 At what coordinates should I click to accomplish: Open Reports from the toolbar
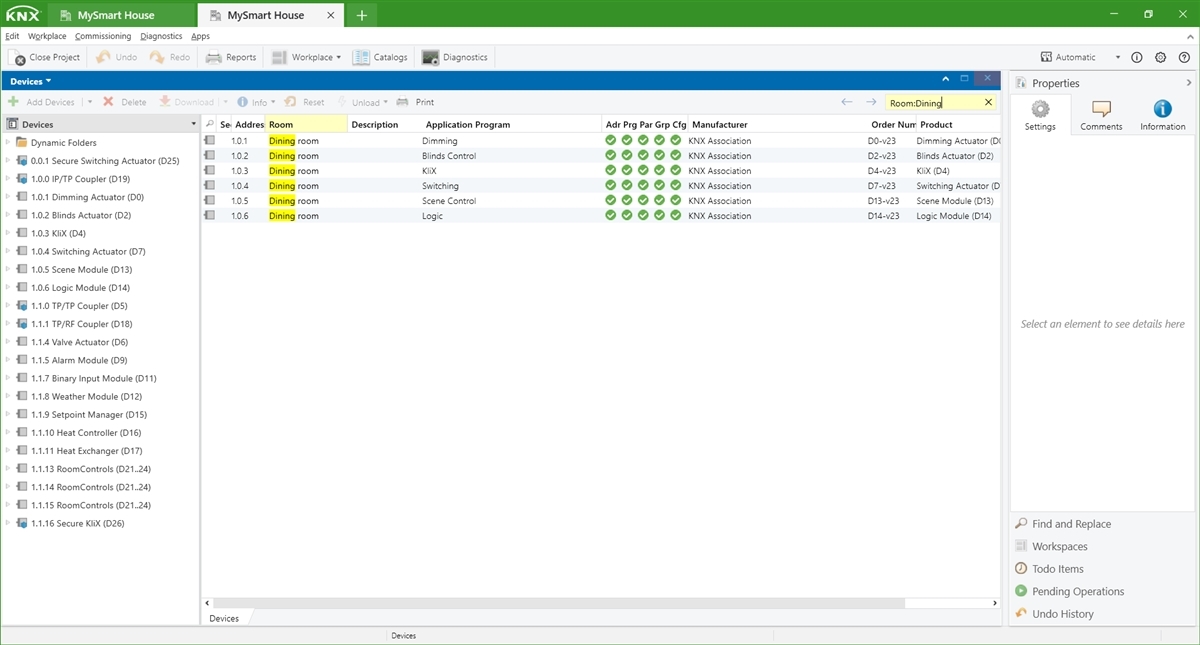point(231,57)
